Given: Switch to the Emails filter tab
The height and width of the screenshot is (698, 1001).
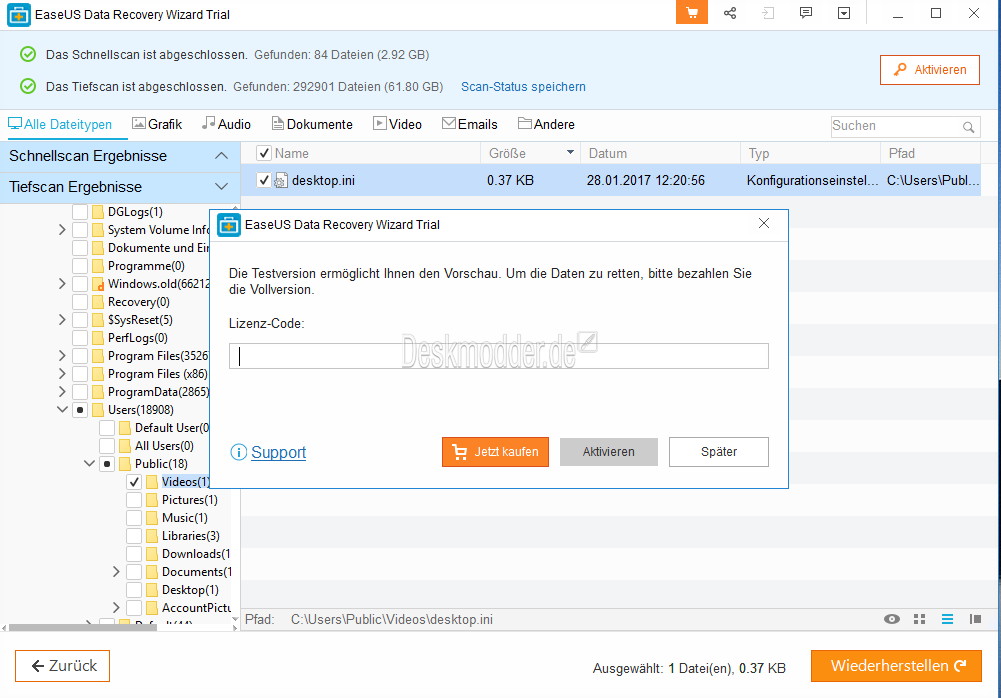Looking at the screenshot, I should (470, 124).
